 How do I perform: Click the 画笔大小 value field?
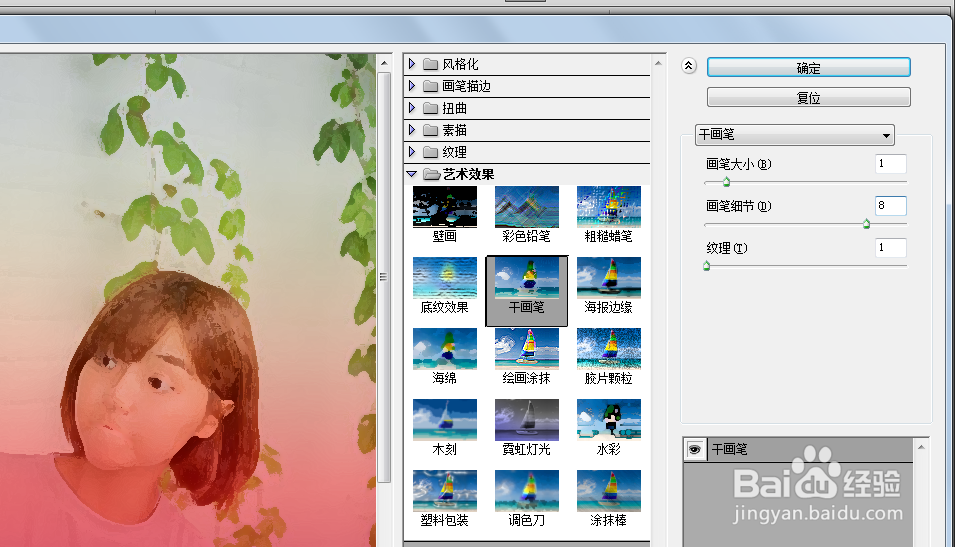pos(890,164)
